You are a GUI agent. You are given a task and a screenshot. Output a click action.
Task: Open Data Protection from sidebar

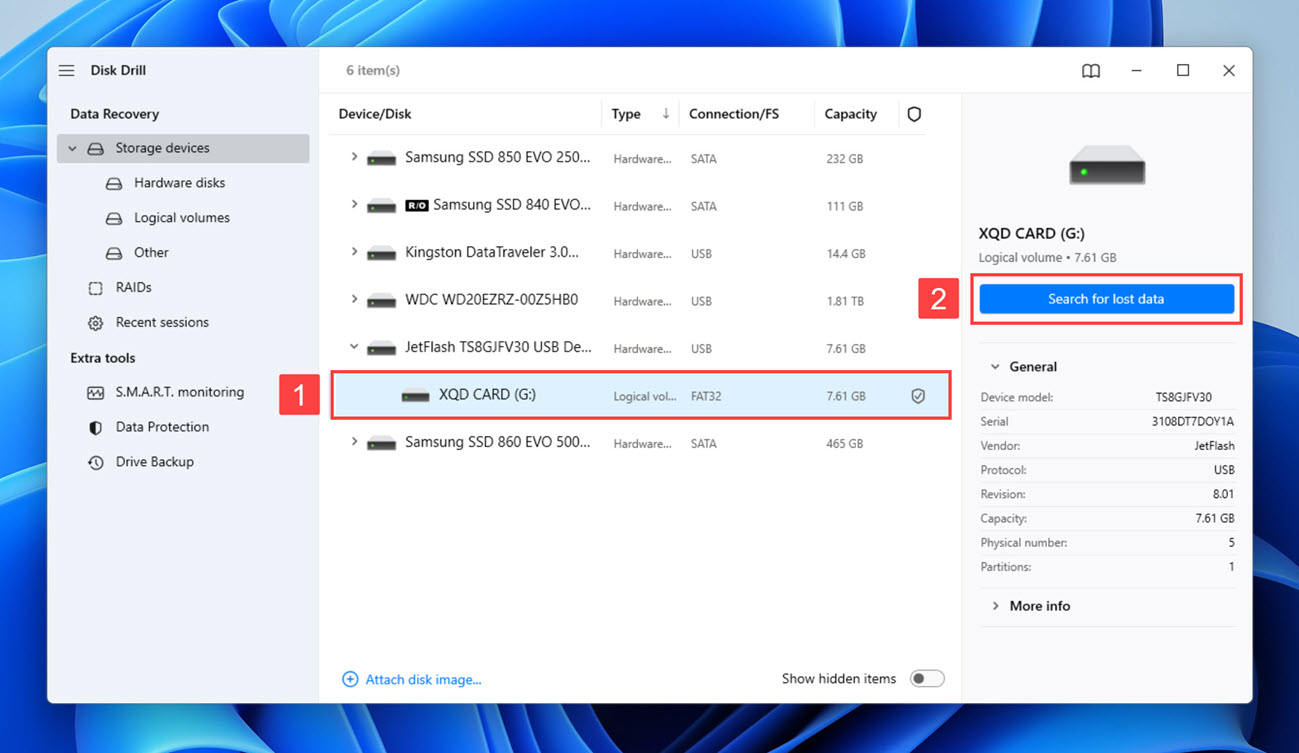pos(162,427)
